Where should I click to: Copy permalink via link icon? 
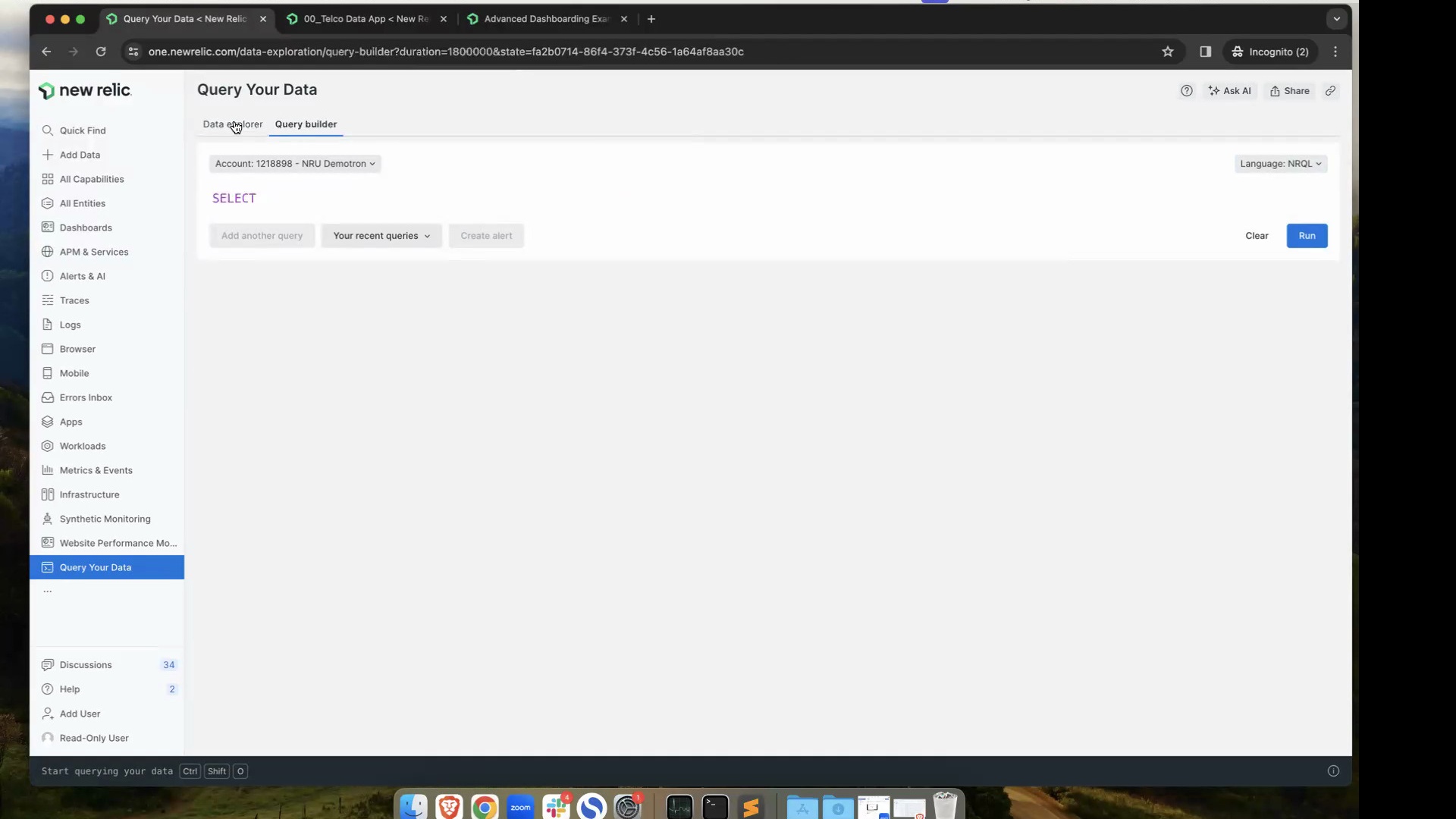point(1330,91)
